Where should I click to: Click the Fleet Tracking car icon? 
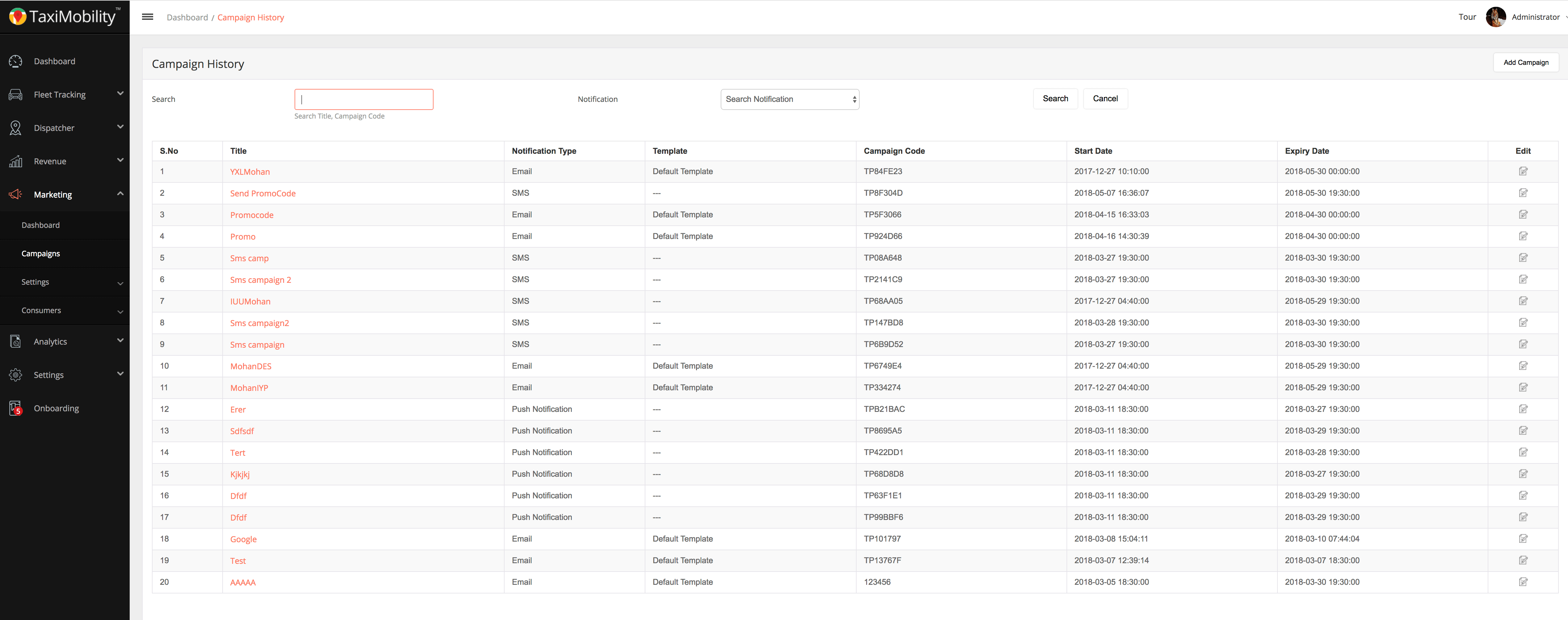(x=16, y=95)
